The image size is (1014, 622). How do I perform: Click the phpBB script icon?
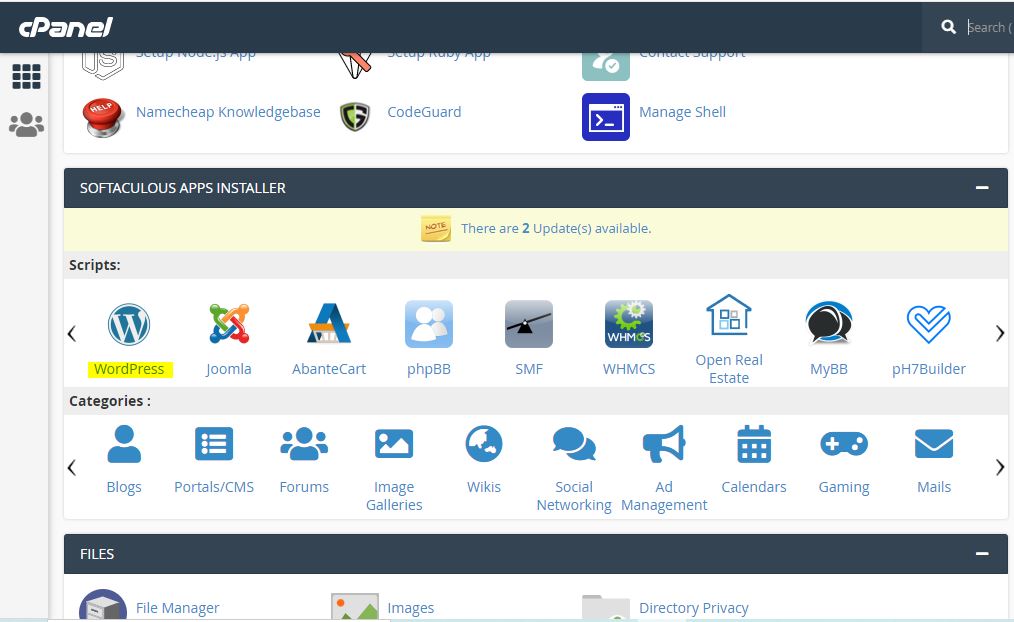(x=429, y=324)
